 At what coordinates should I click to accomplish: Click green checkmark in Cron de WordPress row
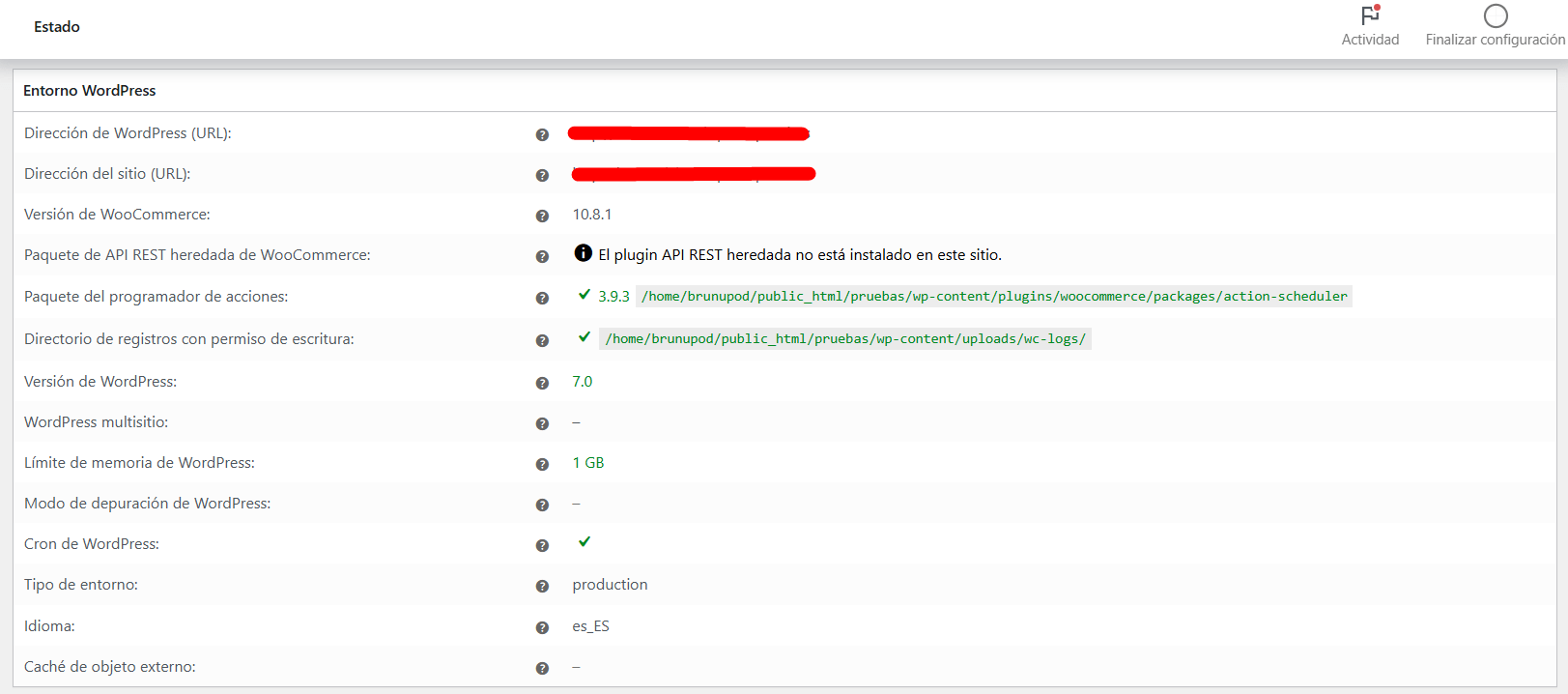(584, 541)
